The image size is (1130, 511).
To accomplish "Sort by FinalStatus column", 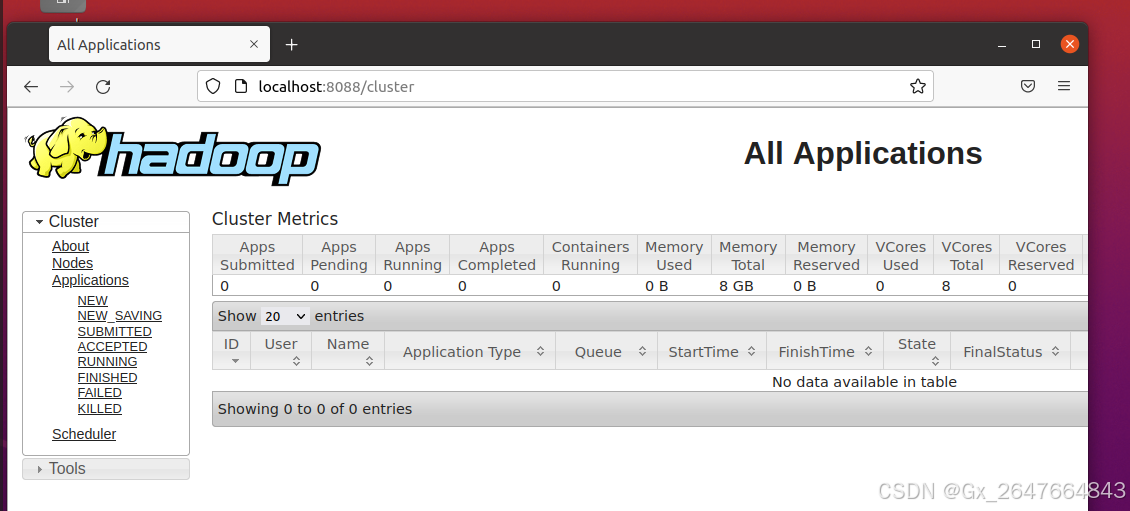I will click(1010, 350).
